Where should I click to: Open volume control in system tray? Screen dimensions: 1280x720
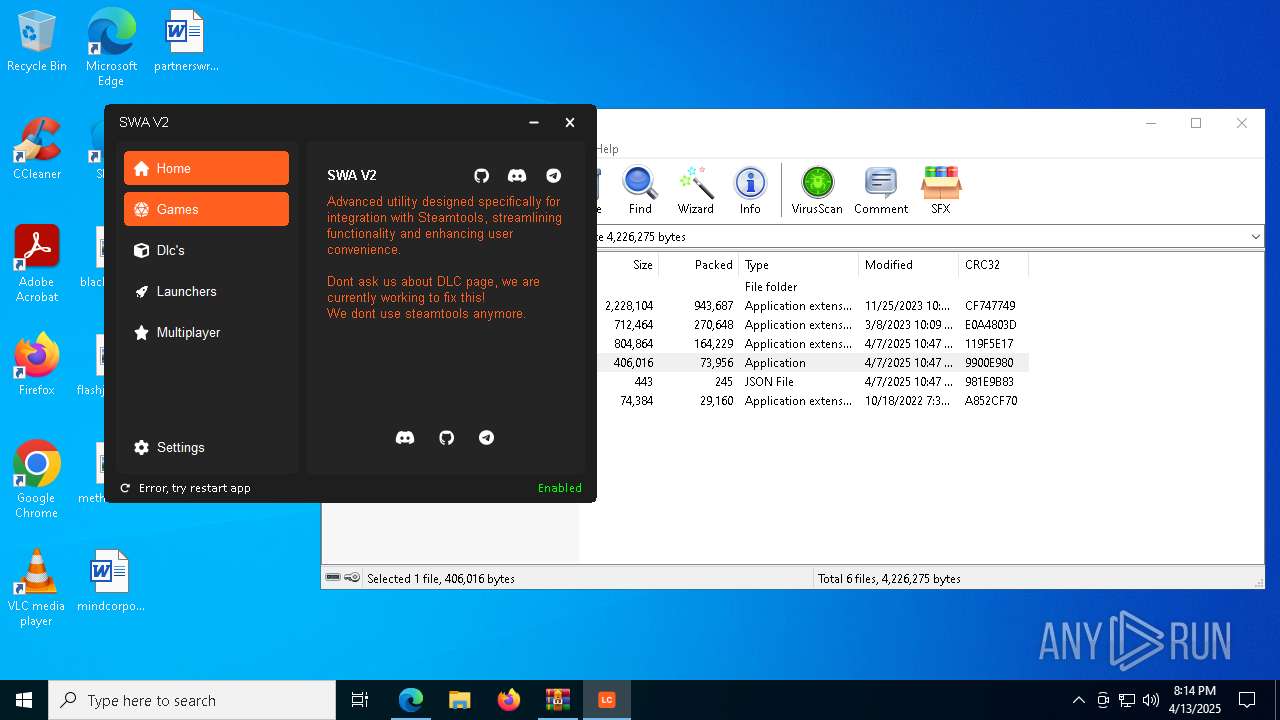(1151, 700)
